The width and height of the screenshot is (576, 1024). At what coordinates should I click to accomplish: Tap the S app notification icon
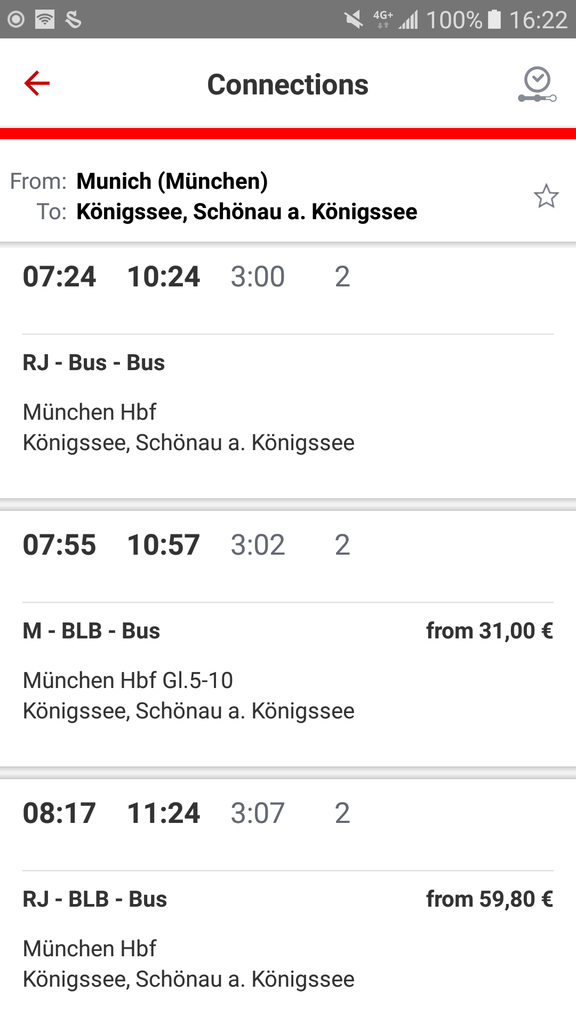click(x=73, y=19)
